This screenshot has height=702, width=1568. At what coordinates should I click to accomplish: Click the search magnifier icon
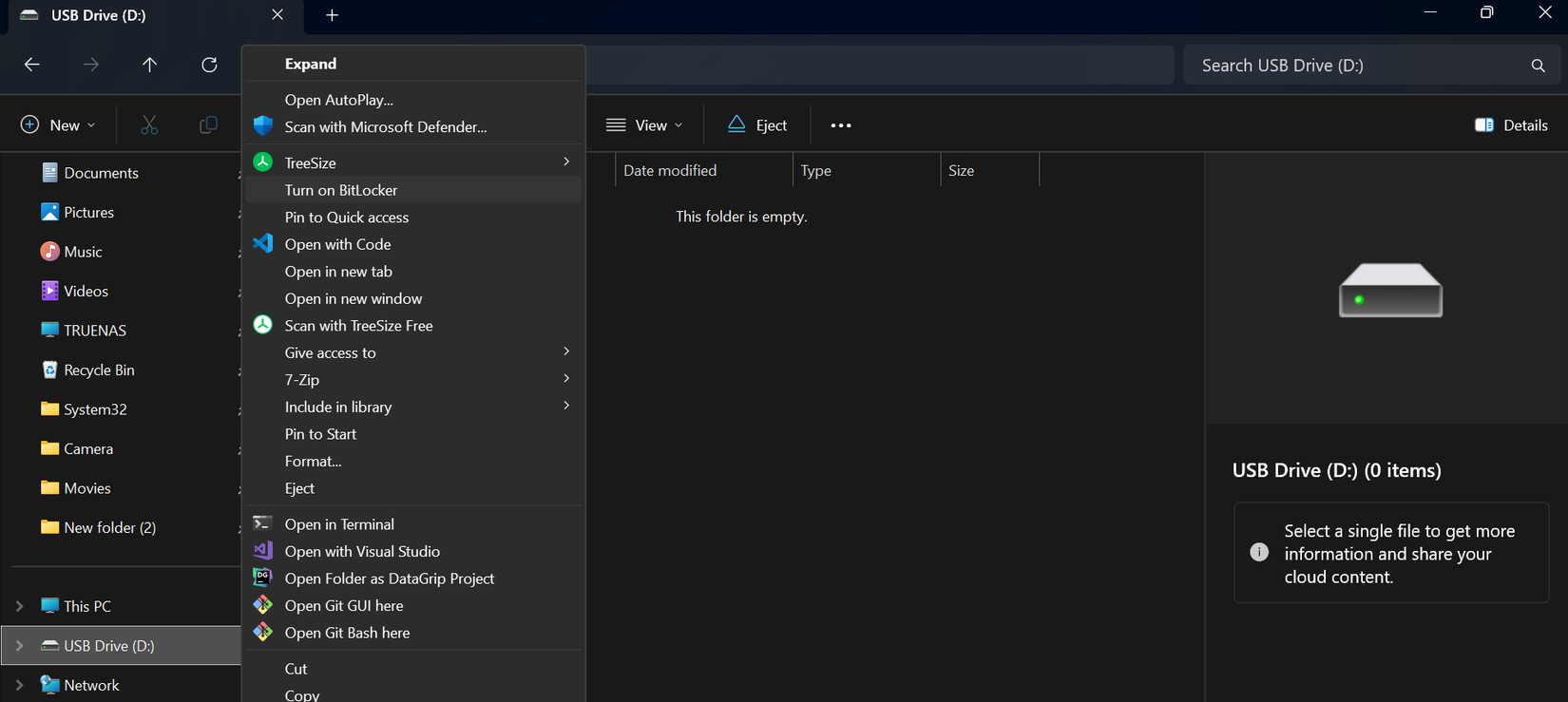click(1538, 66)
